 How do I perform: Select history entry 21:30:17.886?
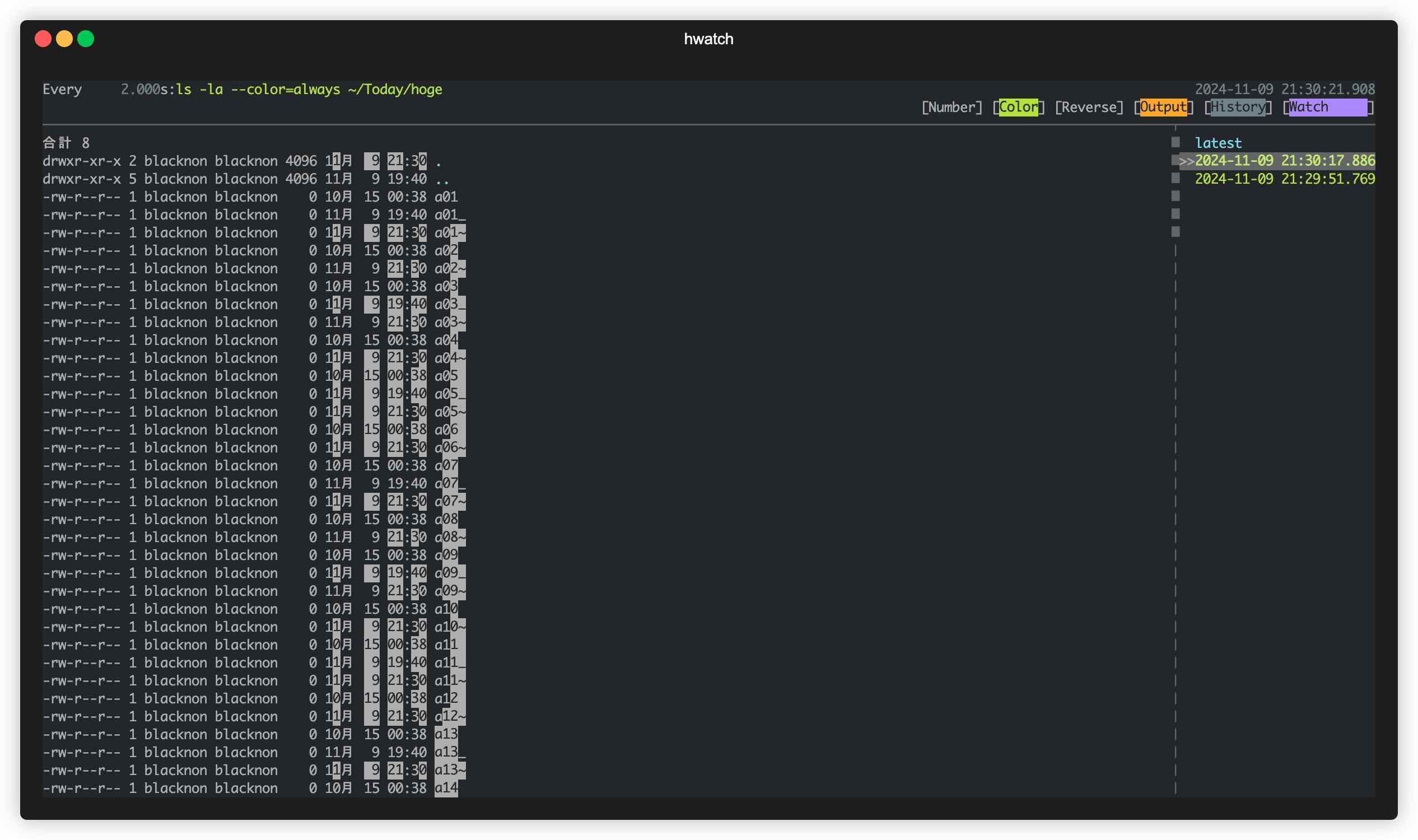pyautogui.click(x=1284, y=161)
